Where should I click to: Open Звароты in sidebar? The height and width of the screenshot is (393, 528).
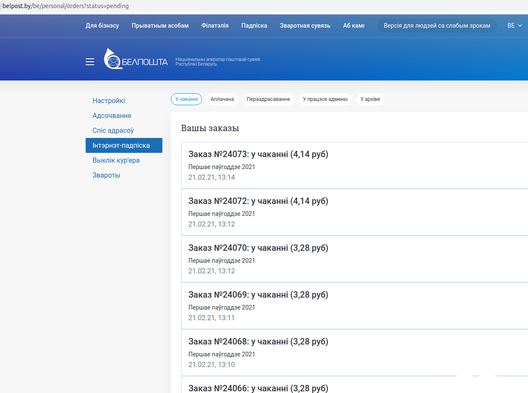(x=106, y=175)
